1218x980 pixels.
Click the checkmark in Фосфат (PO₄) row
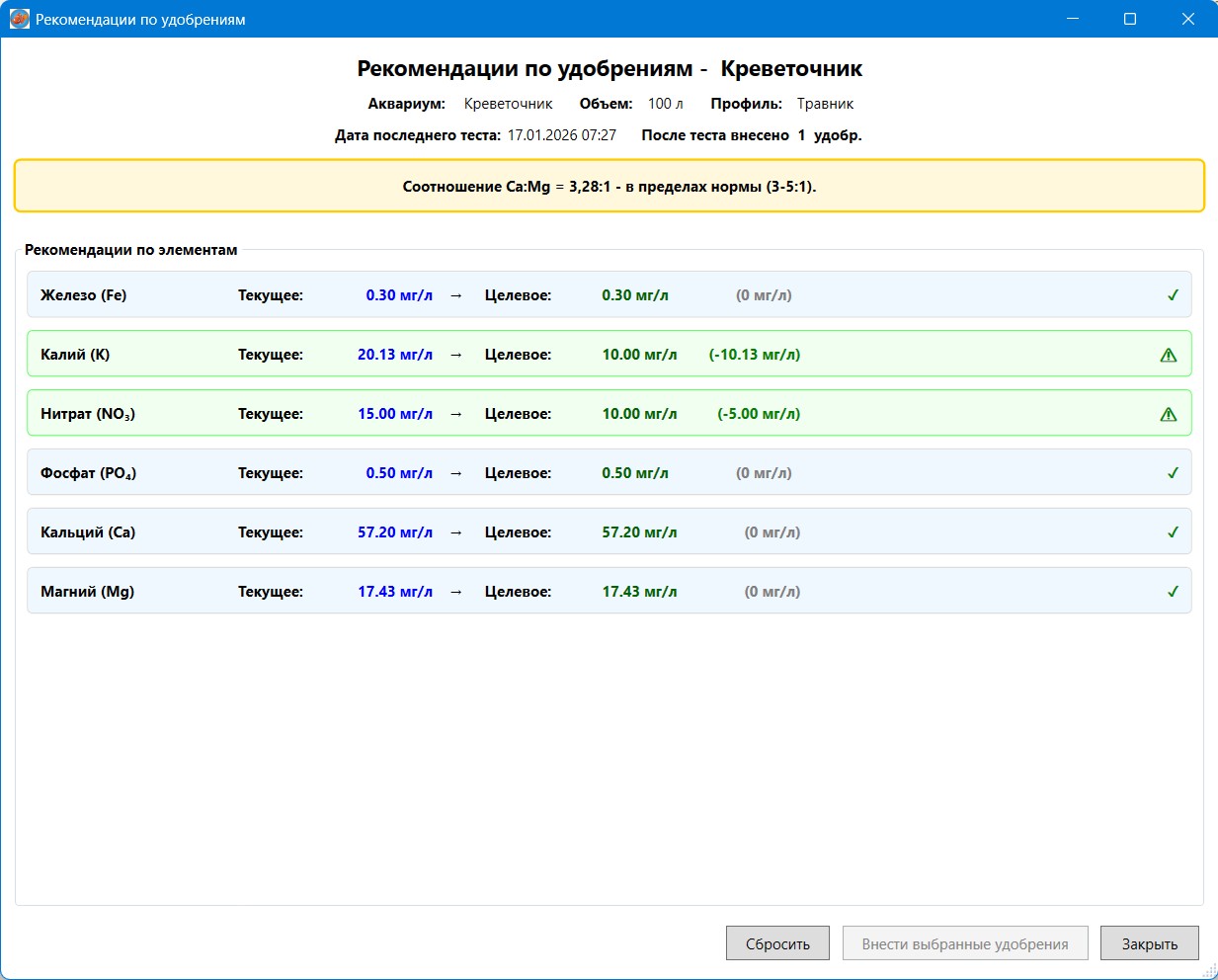click(1173, 473)
